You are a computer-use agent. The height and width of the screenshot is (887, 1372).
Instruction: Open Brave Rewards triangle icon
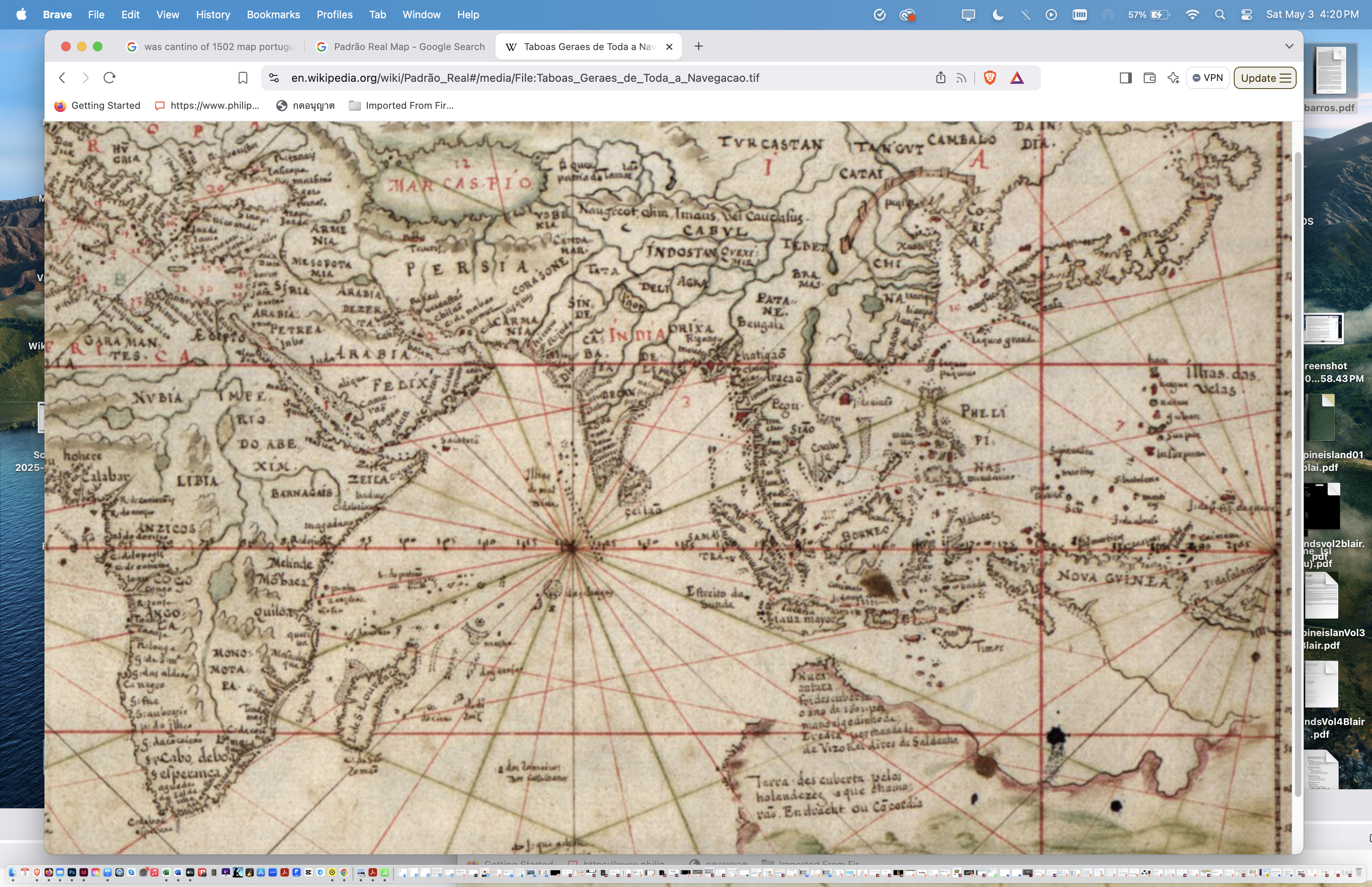[1017, 78]
